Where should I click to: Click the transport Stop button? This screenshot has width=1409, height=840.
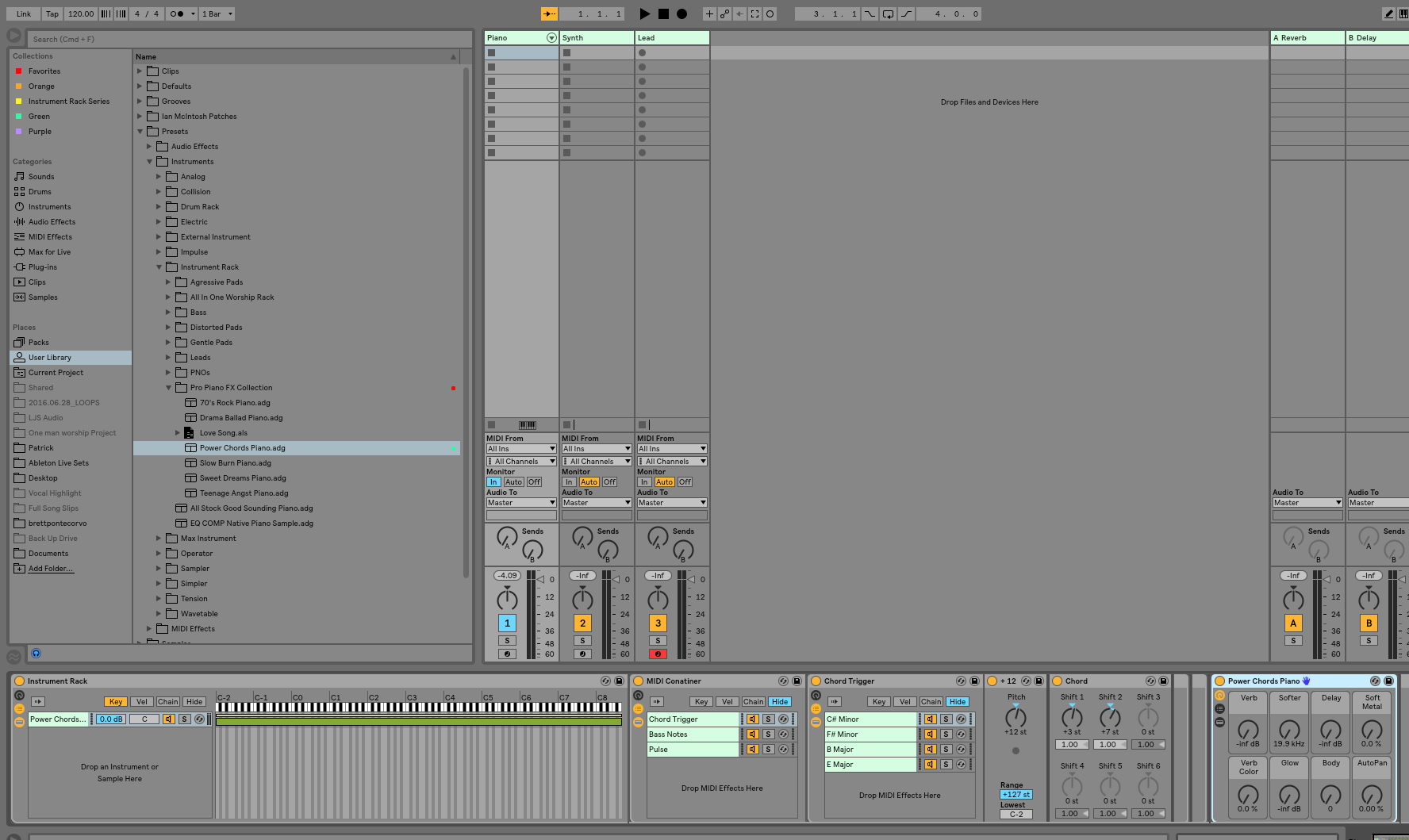pos(663,13)
